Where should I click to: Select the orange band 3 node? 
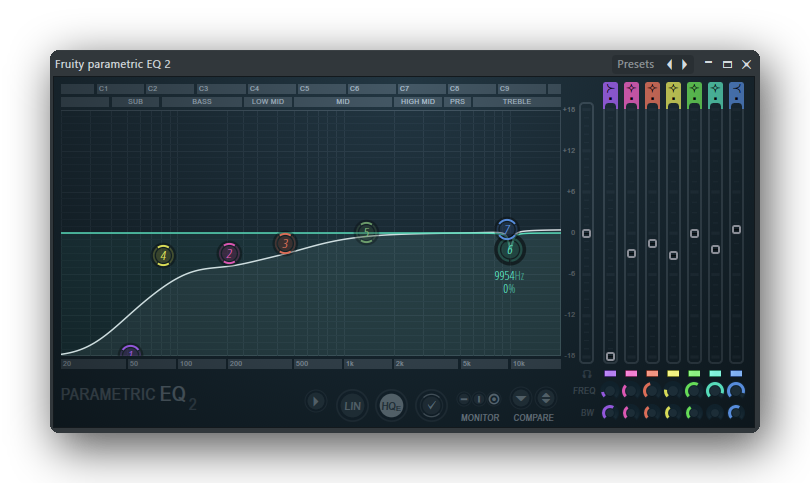[x=285, y=244]
